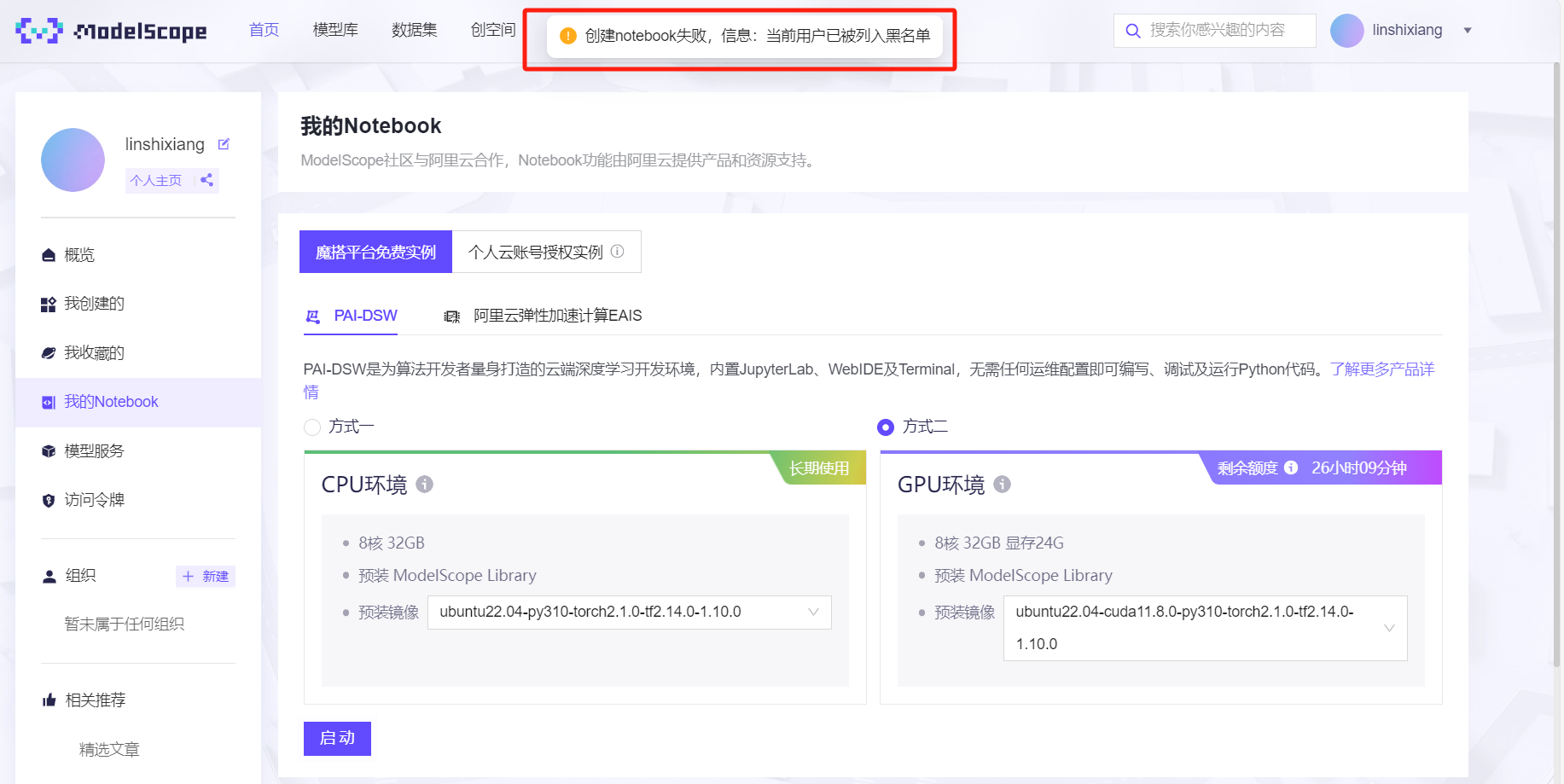Click the linshixiang username in header
1564x784 pixels.
coord(1407,30)
